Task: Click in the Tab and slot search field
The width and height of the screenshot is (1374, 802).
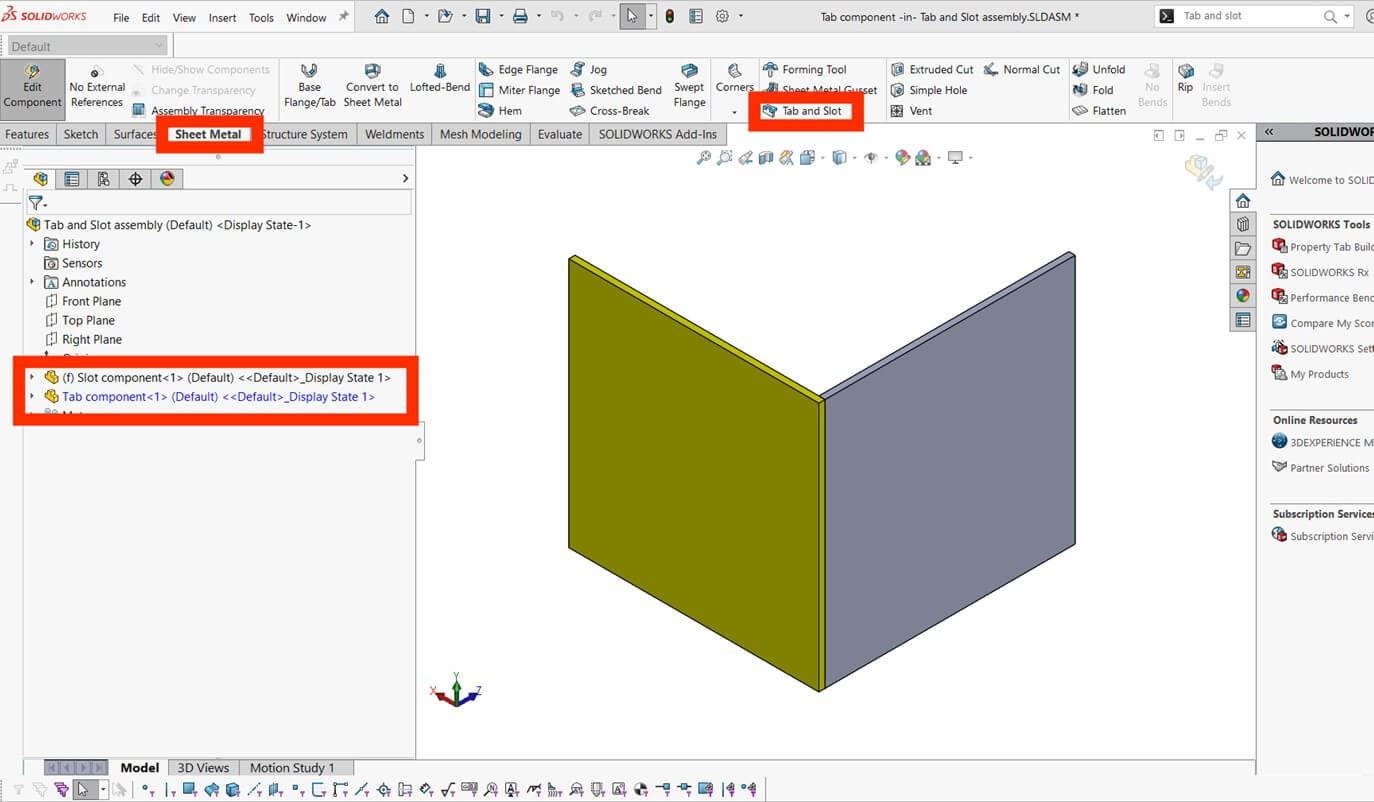Action: click(x=1250, y=15)
